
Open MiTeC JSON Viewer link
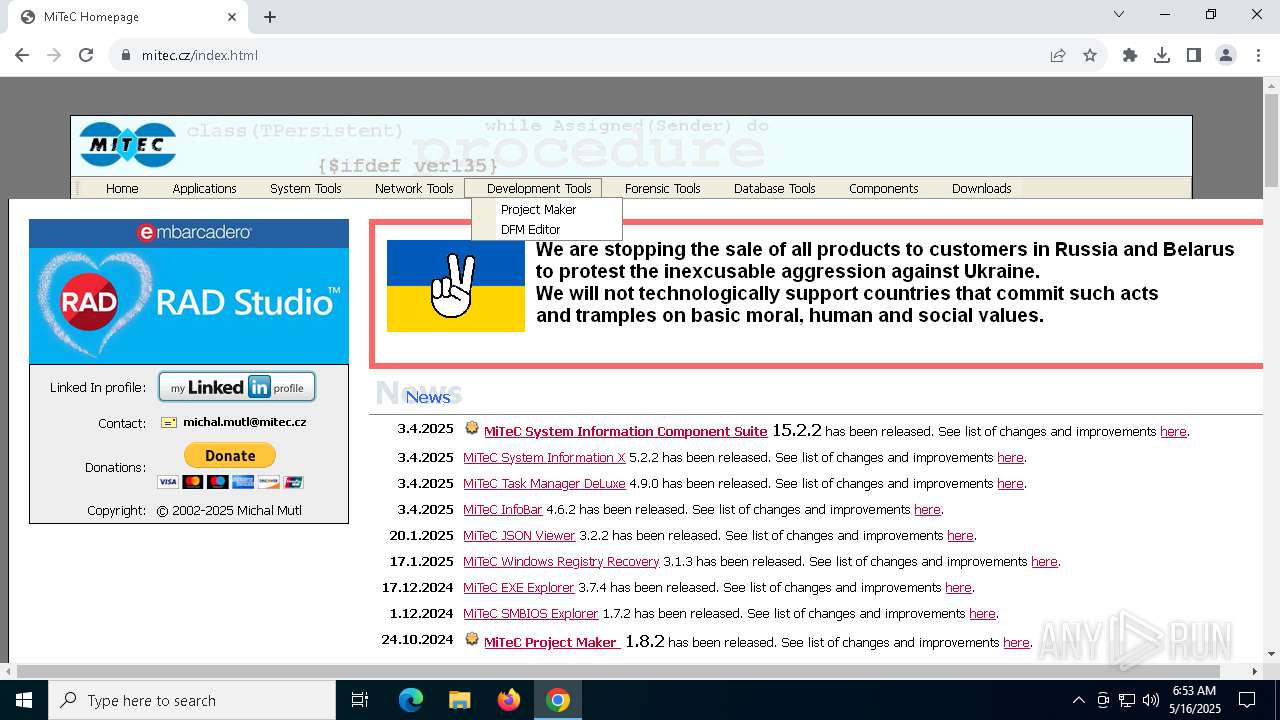[519, 535]
